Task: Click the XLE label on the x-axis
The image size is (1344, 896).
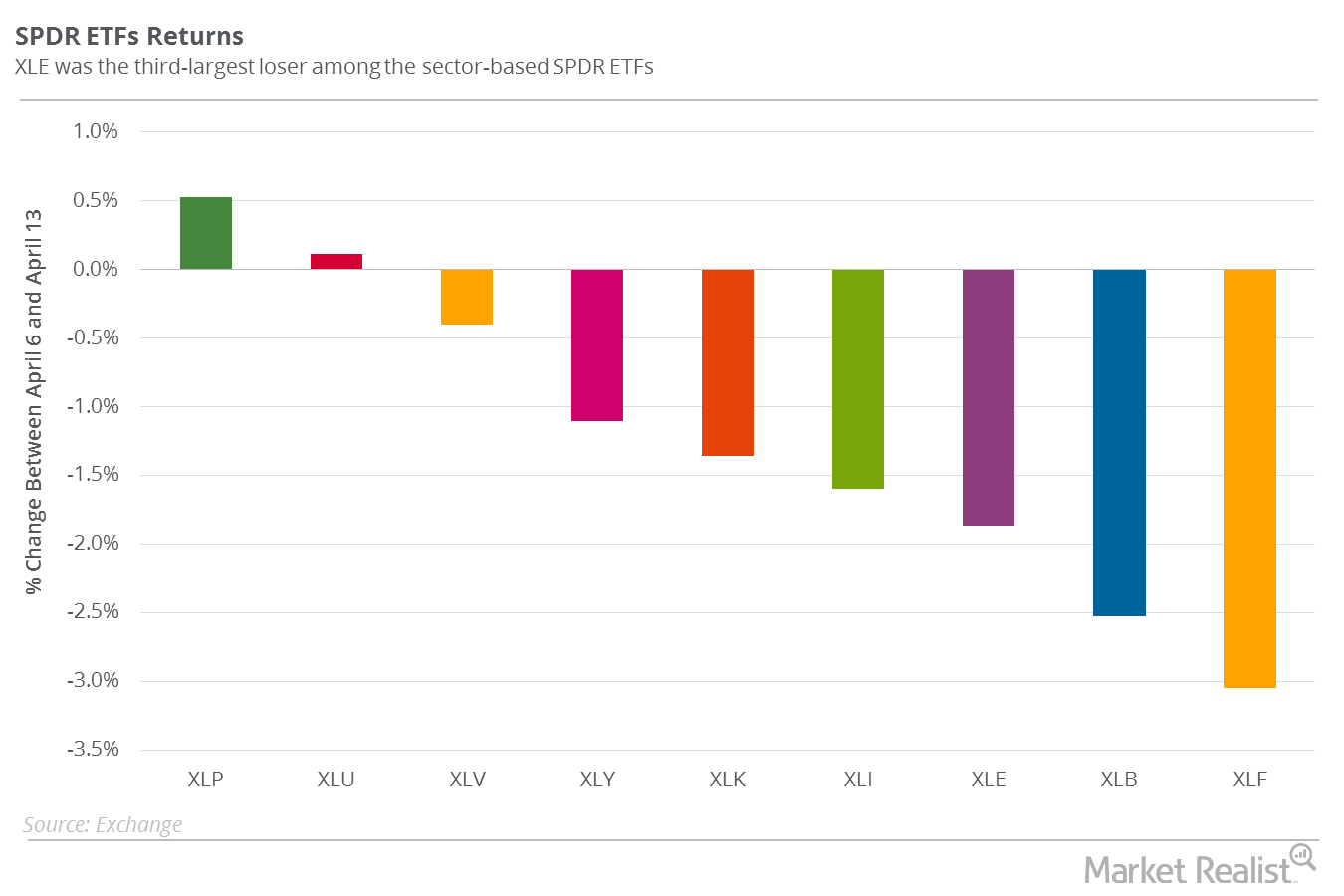Action: click(x=989, y=780)
